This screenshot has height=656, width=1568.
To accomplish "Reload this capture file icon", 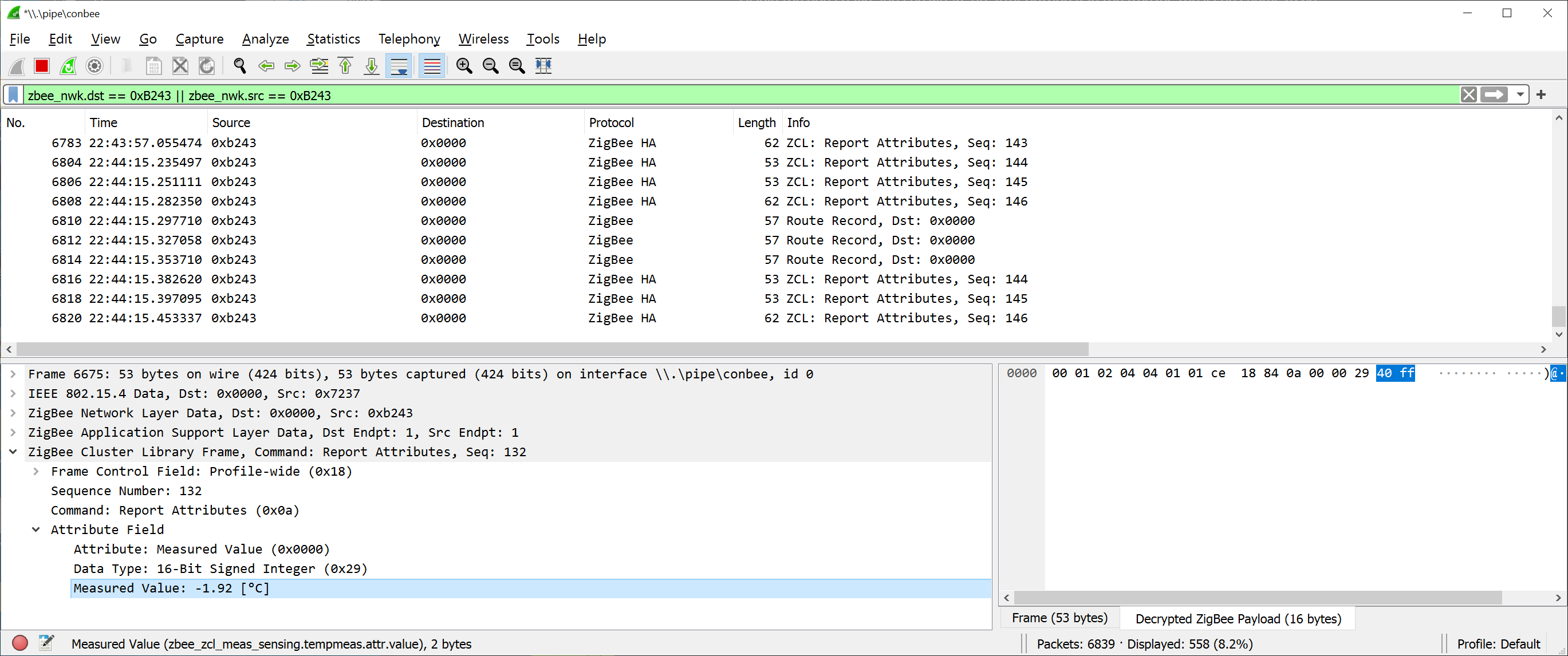I will pos(207,66).
